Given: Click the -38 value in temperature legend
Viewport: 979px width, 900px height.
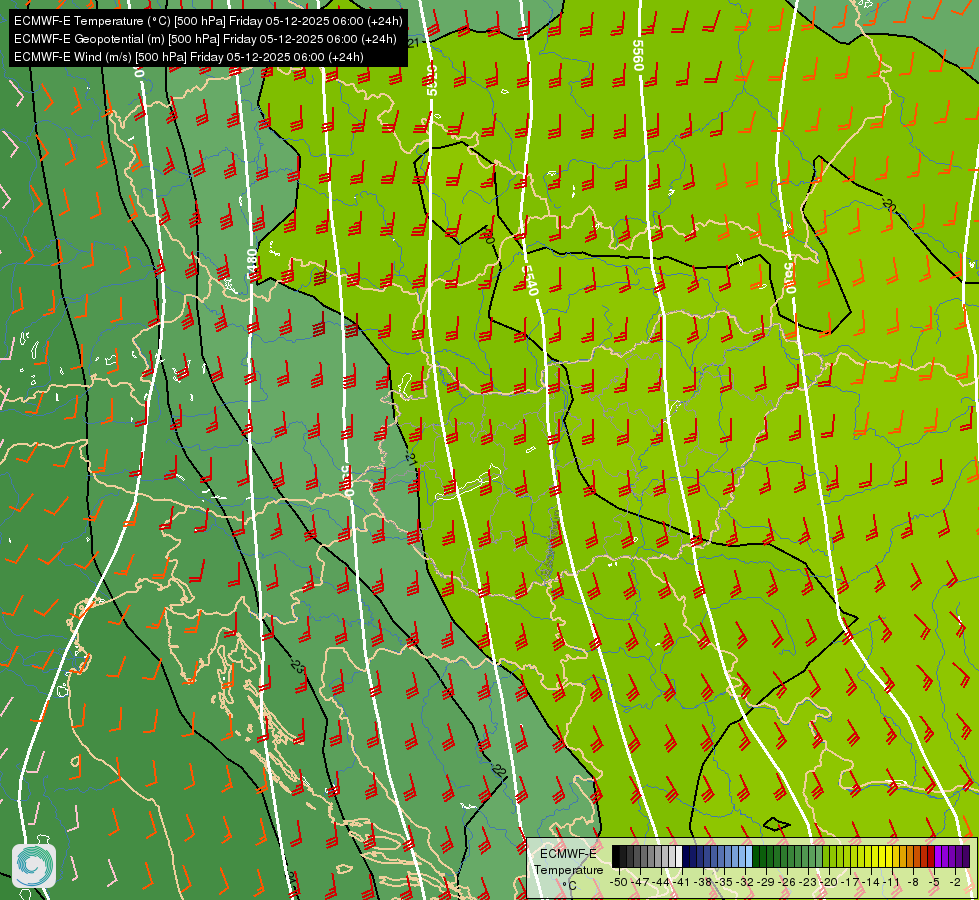Looking at the screenshot, I should click(x=702, y=882).
